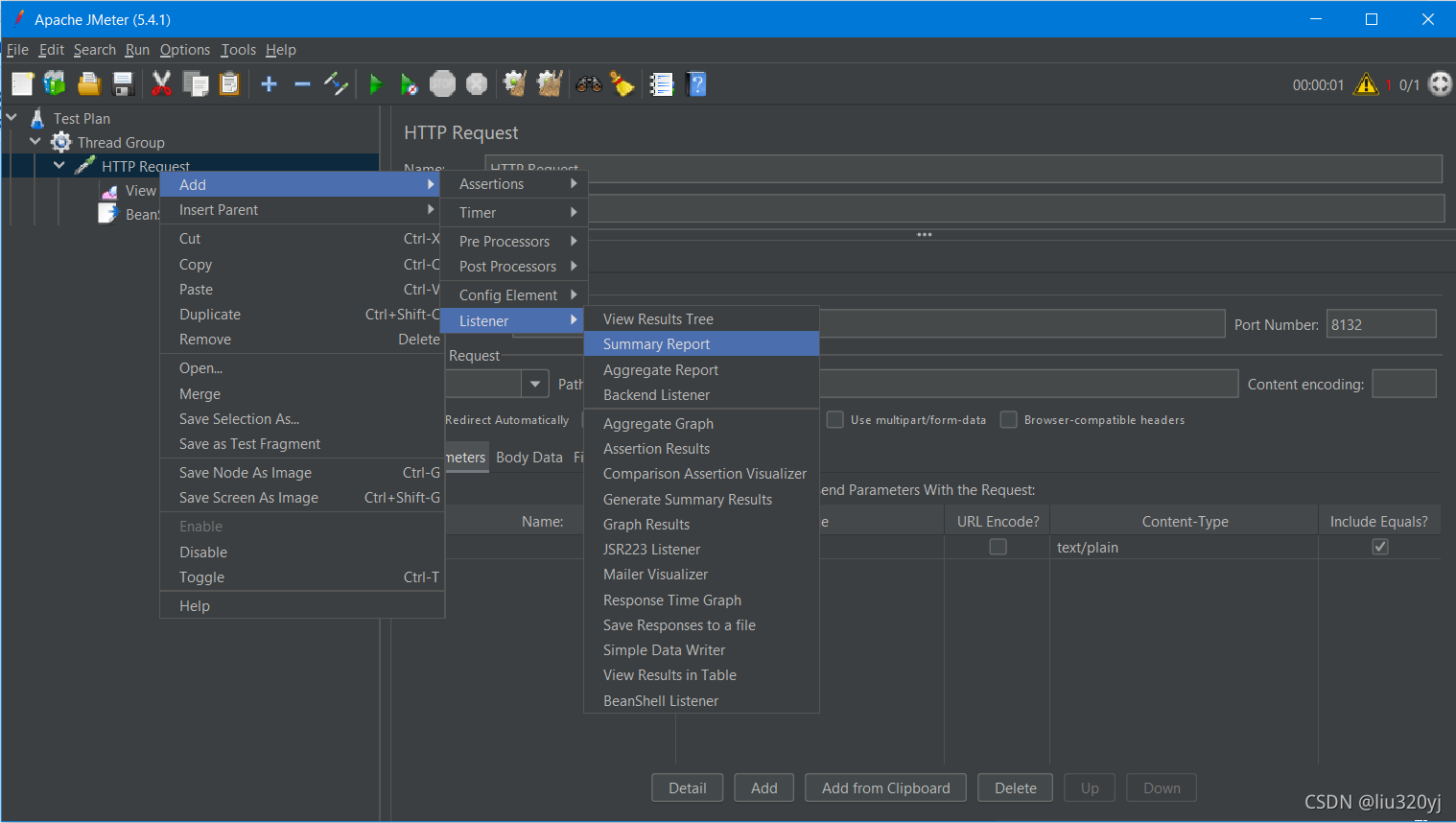Click the Clear results gear-broom icon
This screenshot has height=823, width=1456.
[x=515, y=84]
